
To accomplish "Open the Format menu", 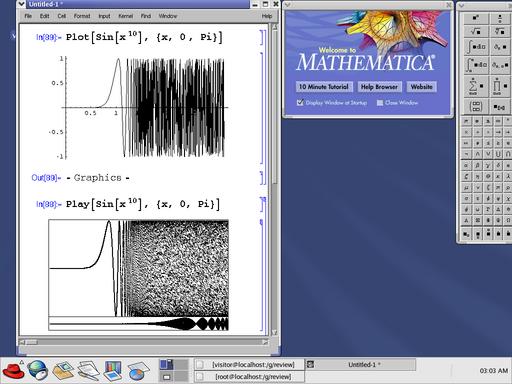I will 82,16.
